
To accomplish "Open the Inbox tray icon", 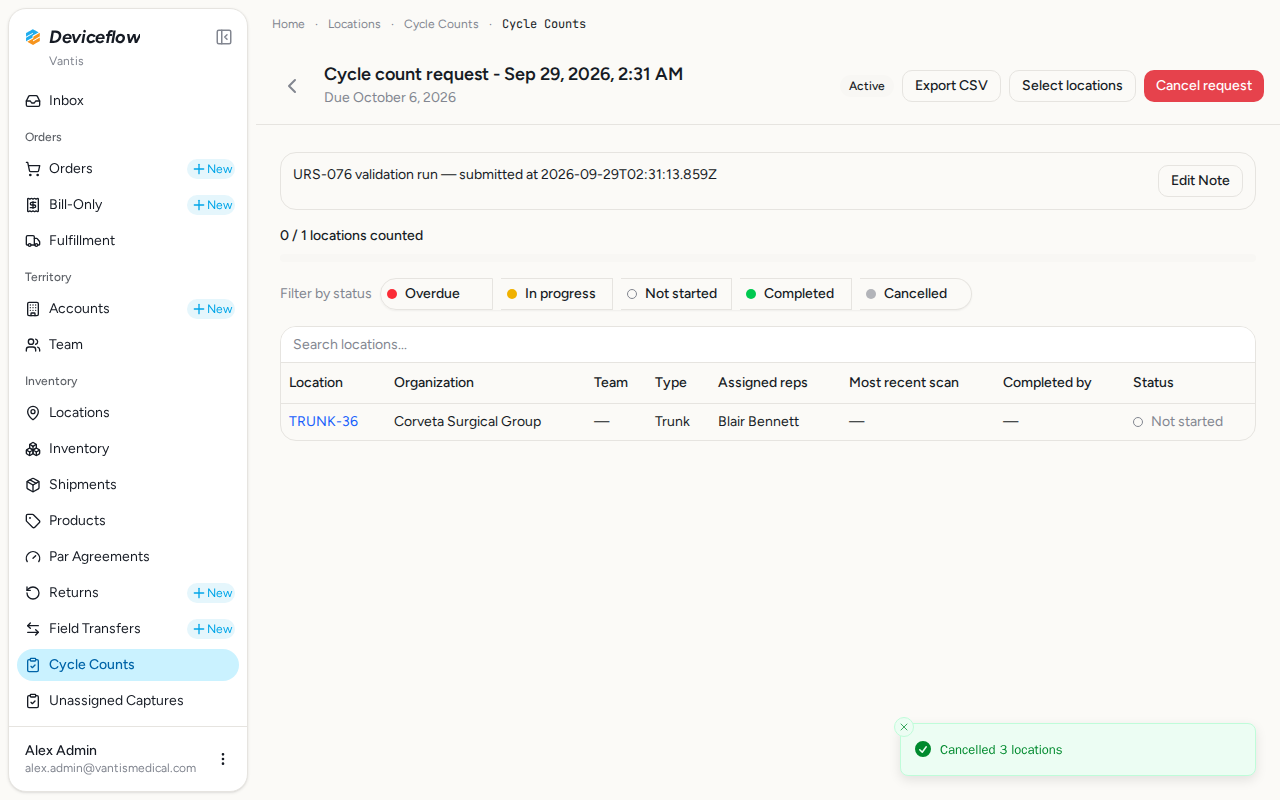I will click(x=33, y=101).
